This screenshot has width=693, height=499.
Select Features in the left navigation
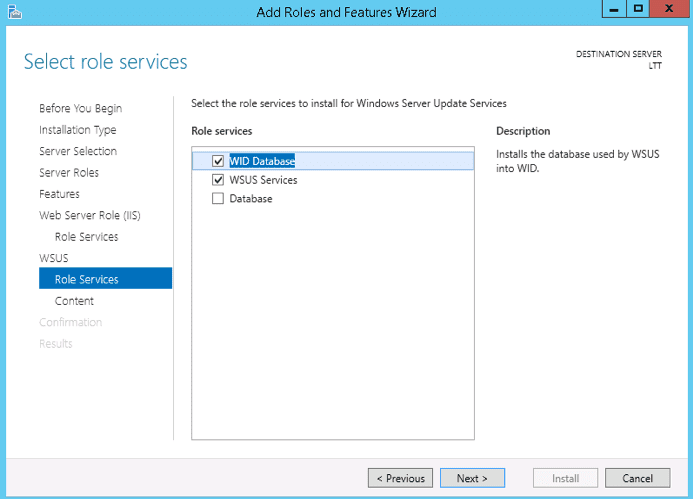(x=59, y=194)
